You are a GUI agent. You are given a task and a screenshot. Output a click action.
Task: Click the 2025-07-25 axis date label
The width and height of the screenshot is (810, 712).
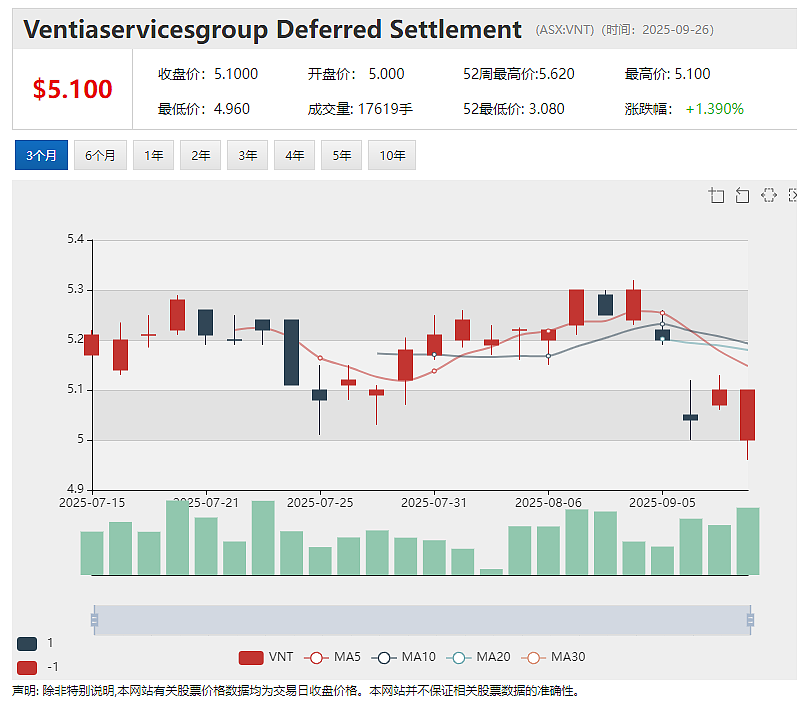[320, 503]
